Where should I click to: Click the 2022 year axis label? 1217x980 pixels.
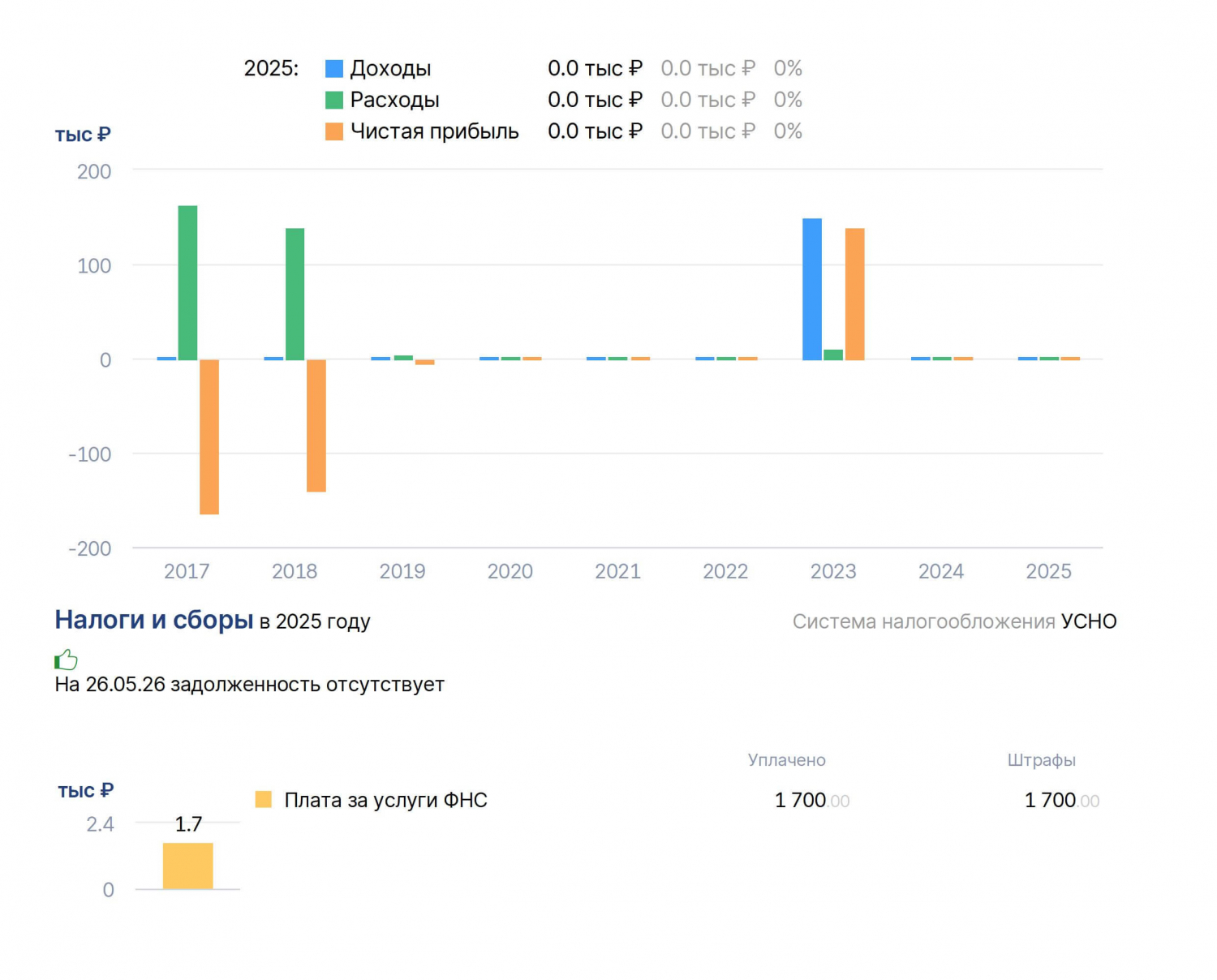click(725, 571)
